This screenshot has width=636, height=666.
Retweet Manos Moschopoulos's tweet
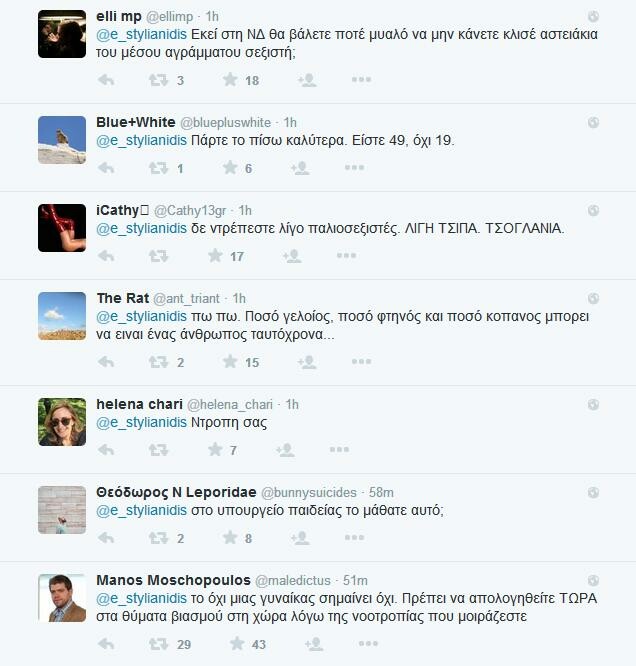[158, 644]
